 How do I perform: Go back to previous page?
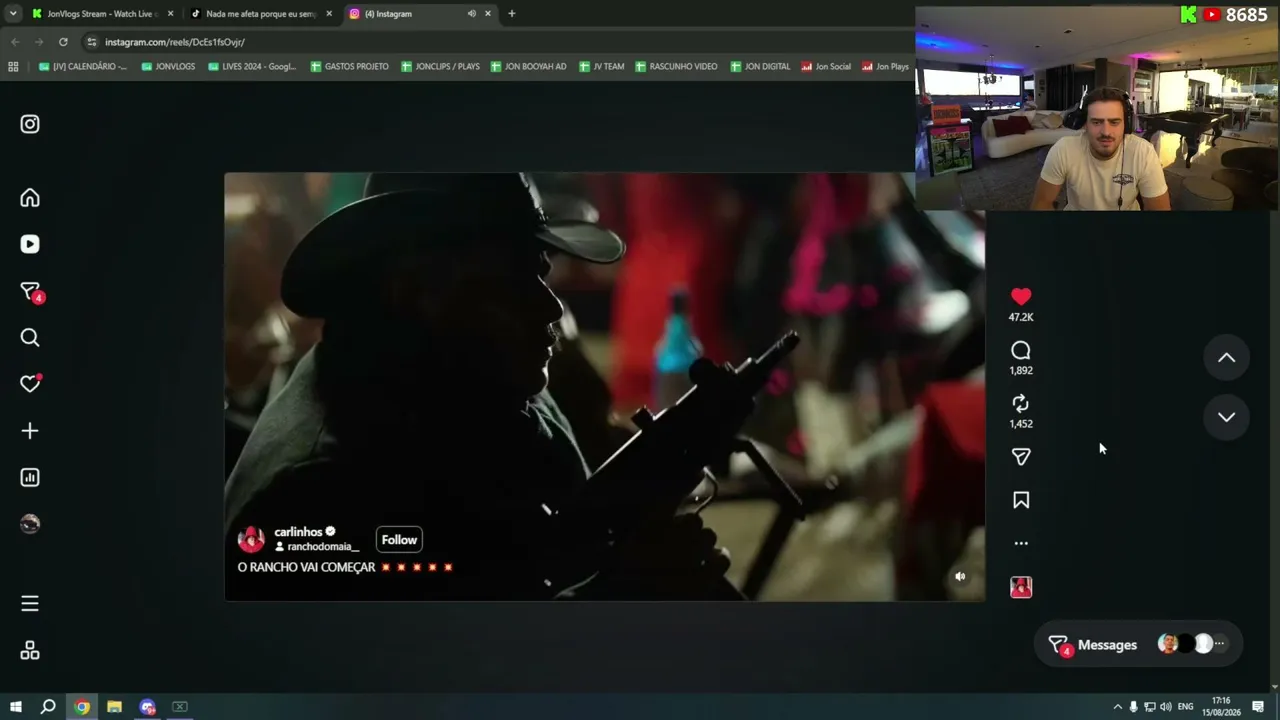[15, 42]
